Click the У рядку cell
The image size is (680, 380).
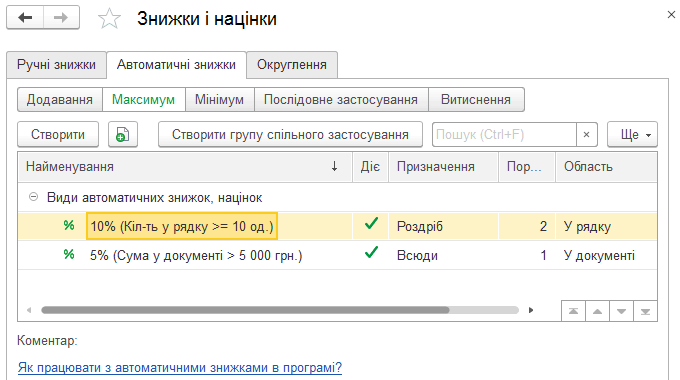click(x=606, y=226)
